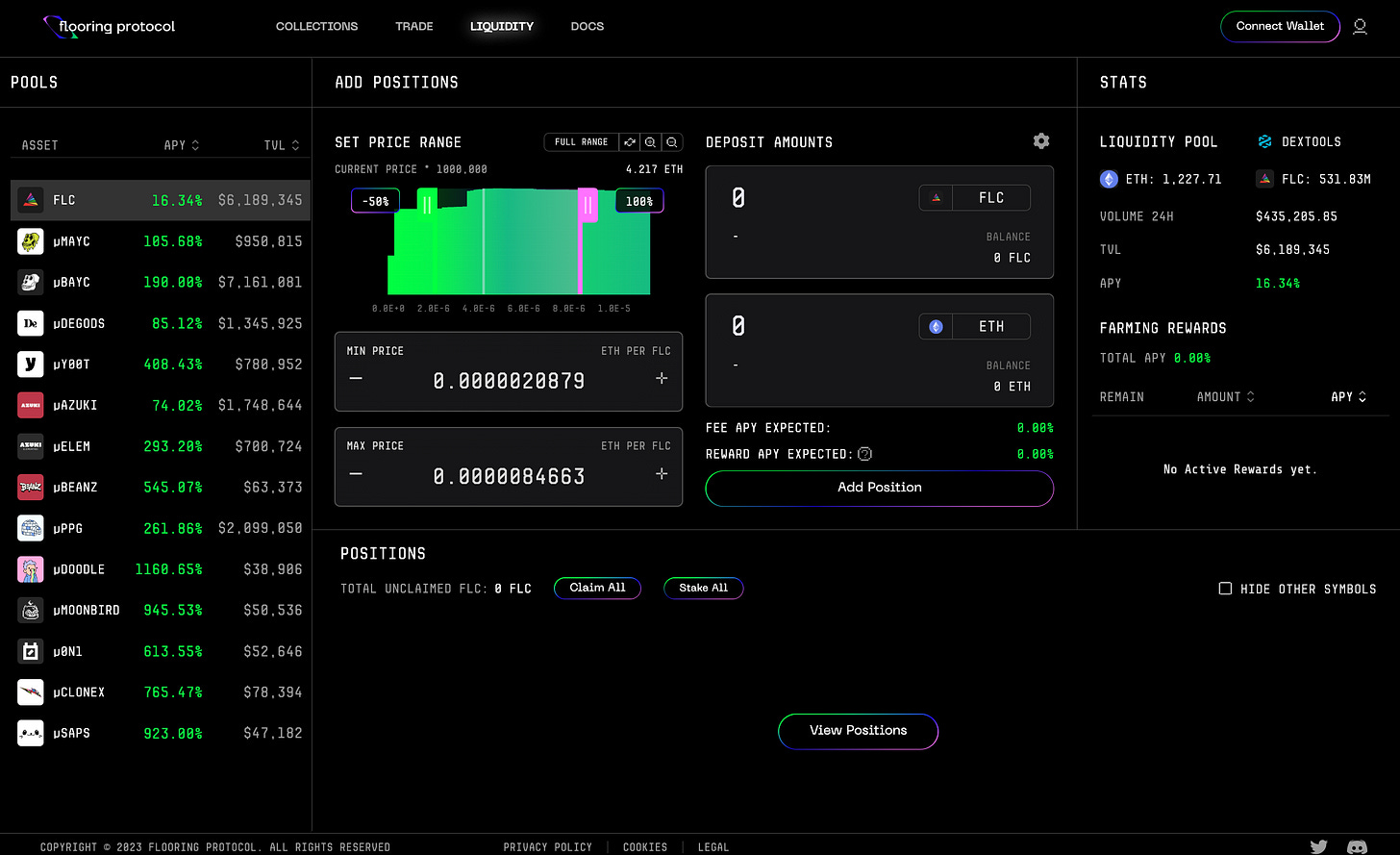
Task: Open the Docs nav link
Action: tap(587, 26)
